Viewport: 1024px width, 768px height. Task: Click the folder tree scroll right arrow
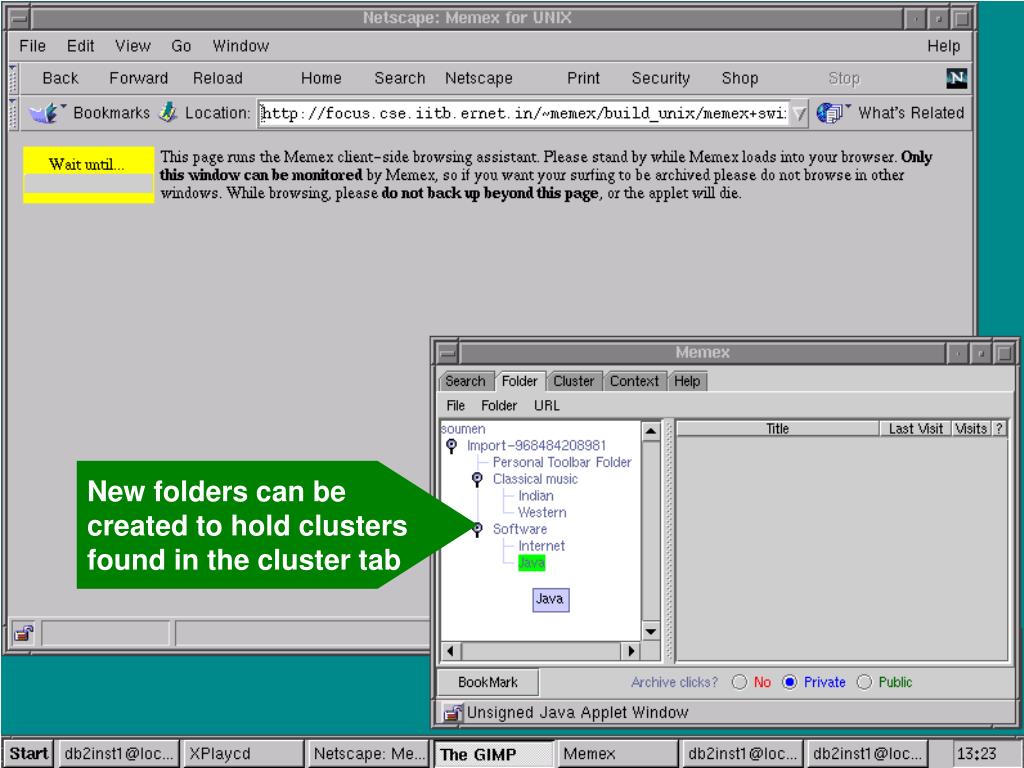630,651
